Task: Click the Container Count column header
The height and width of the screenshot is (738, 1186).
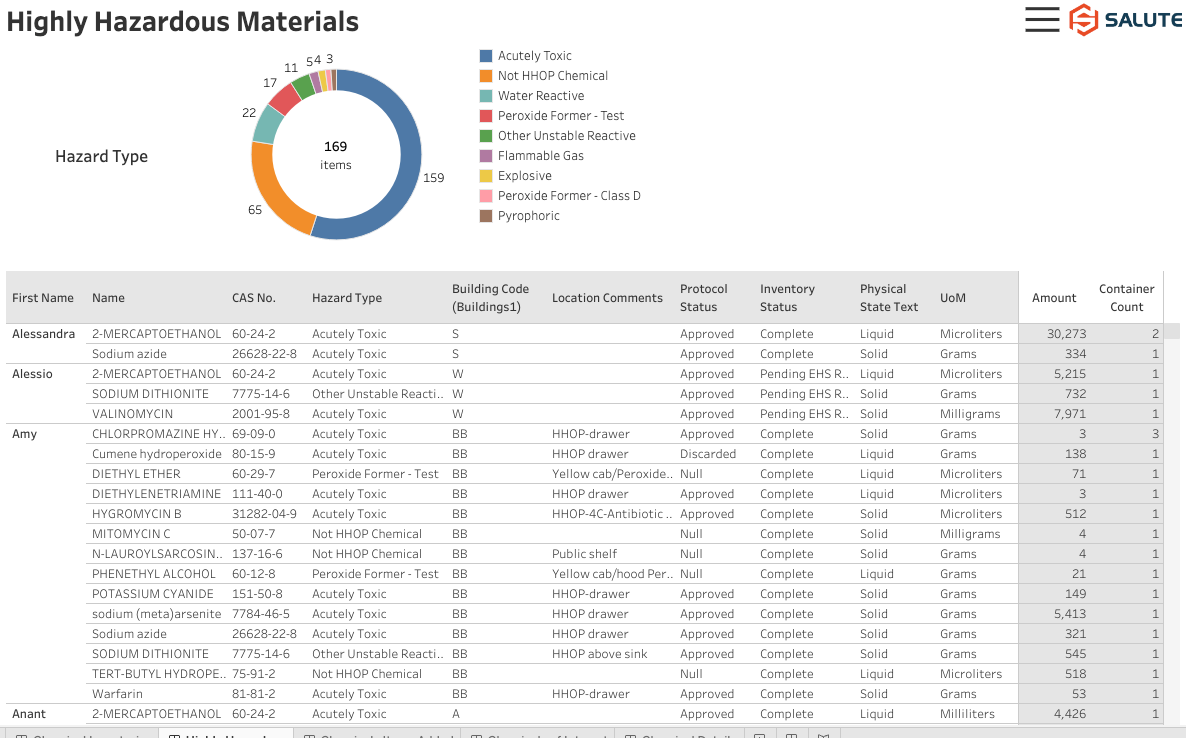Action: [x=1126, y=298]
